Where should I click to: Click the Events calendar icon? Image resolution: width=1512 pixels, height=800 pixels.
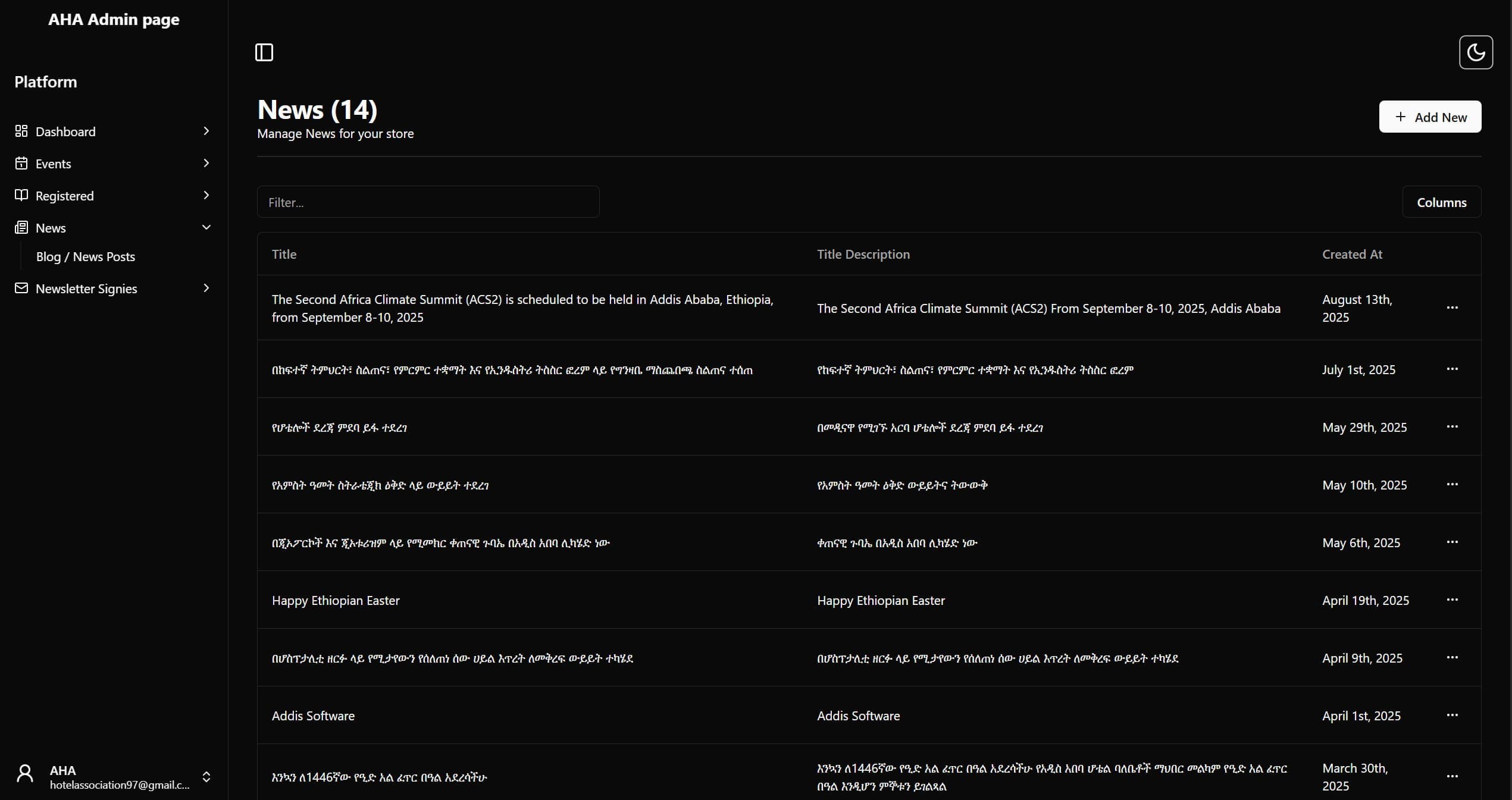pos(21,163)
